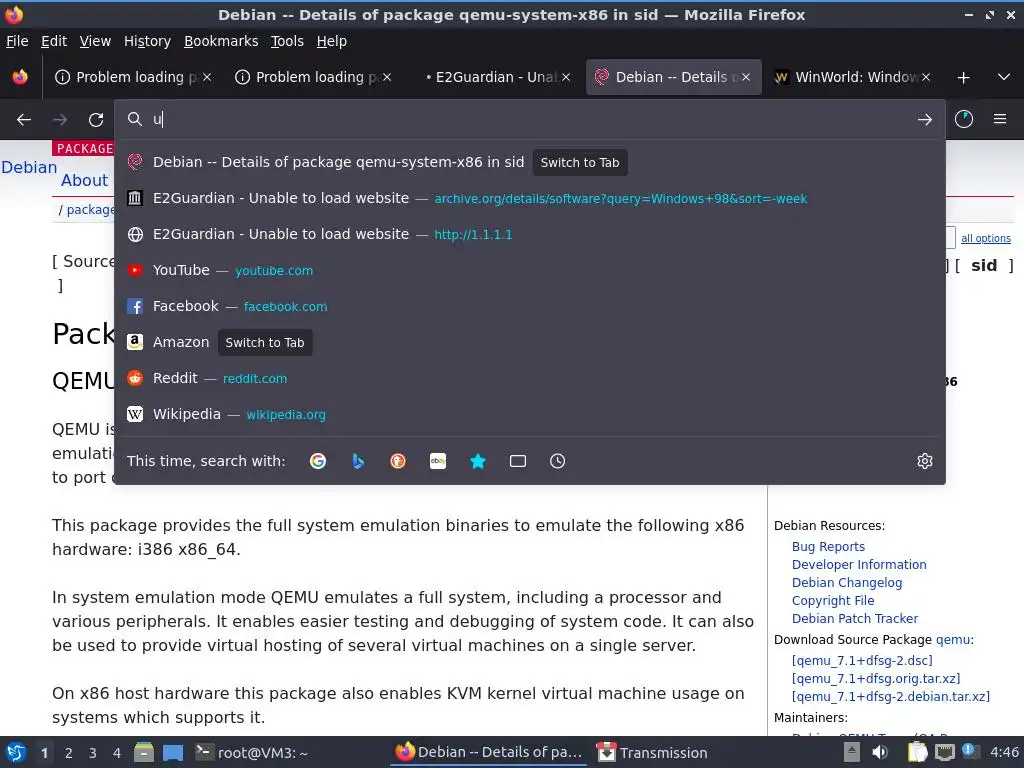Switch to workspace 2 in taskbar
The width and height of the screenshot is (1024, 768).
[x=69, y=753]
